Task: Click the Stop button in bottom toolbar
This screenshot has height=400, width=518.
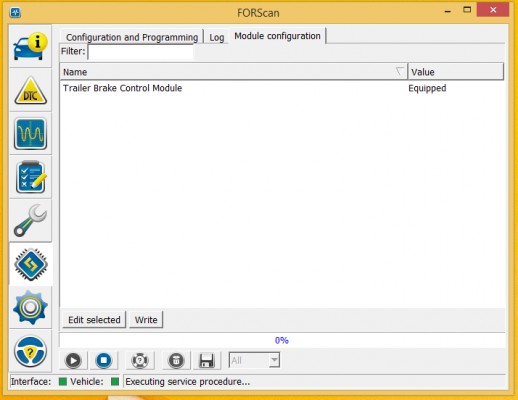Action: 104,360
